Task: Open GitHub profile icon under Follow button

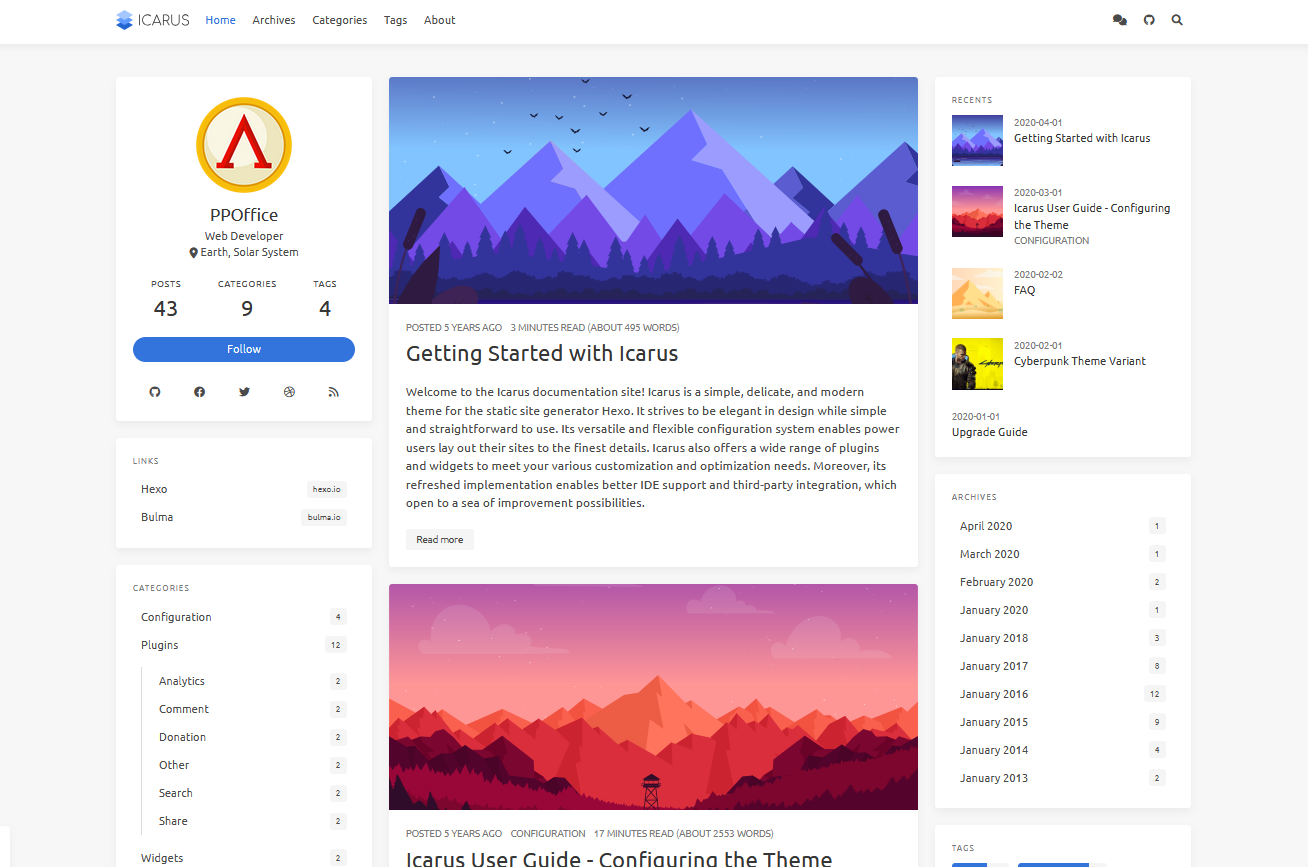Action: [155, 392]
